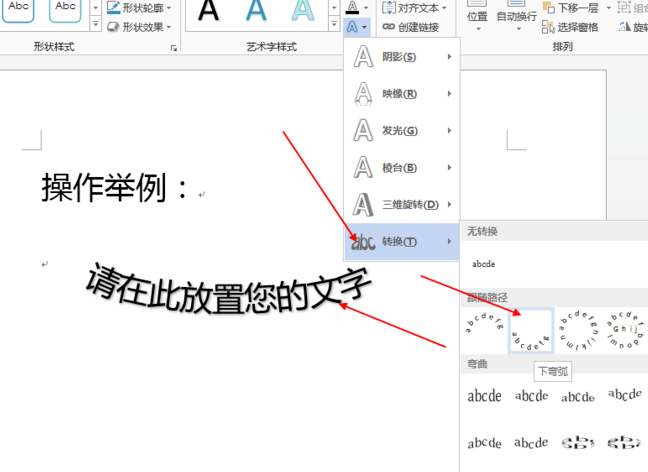Expand the WordArt styles gallery more arrow

coord(334,24)
